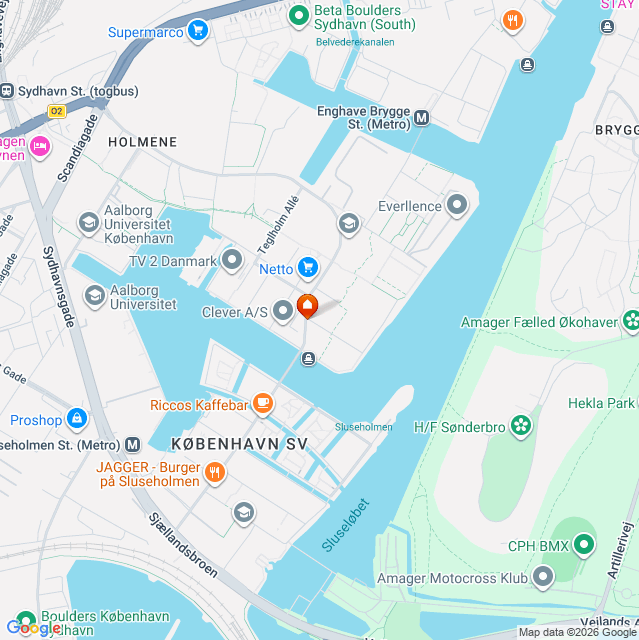Select the JAGGER Burger restaurant icon
639x640 pixels.
click(215, 473)
